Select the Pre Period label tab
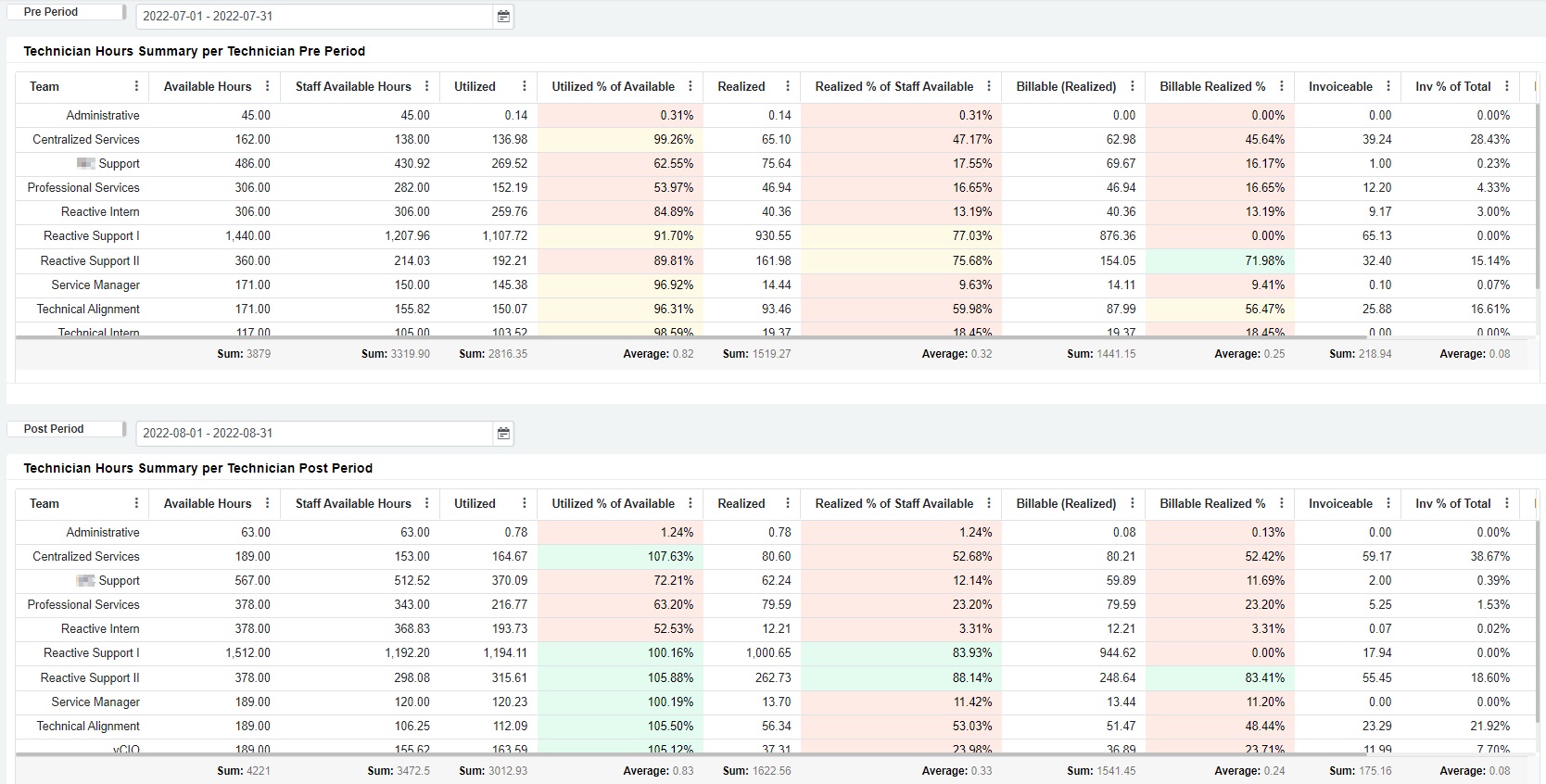Screen dimensions: 1546x784 click(x=66, y=12)
